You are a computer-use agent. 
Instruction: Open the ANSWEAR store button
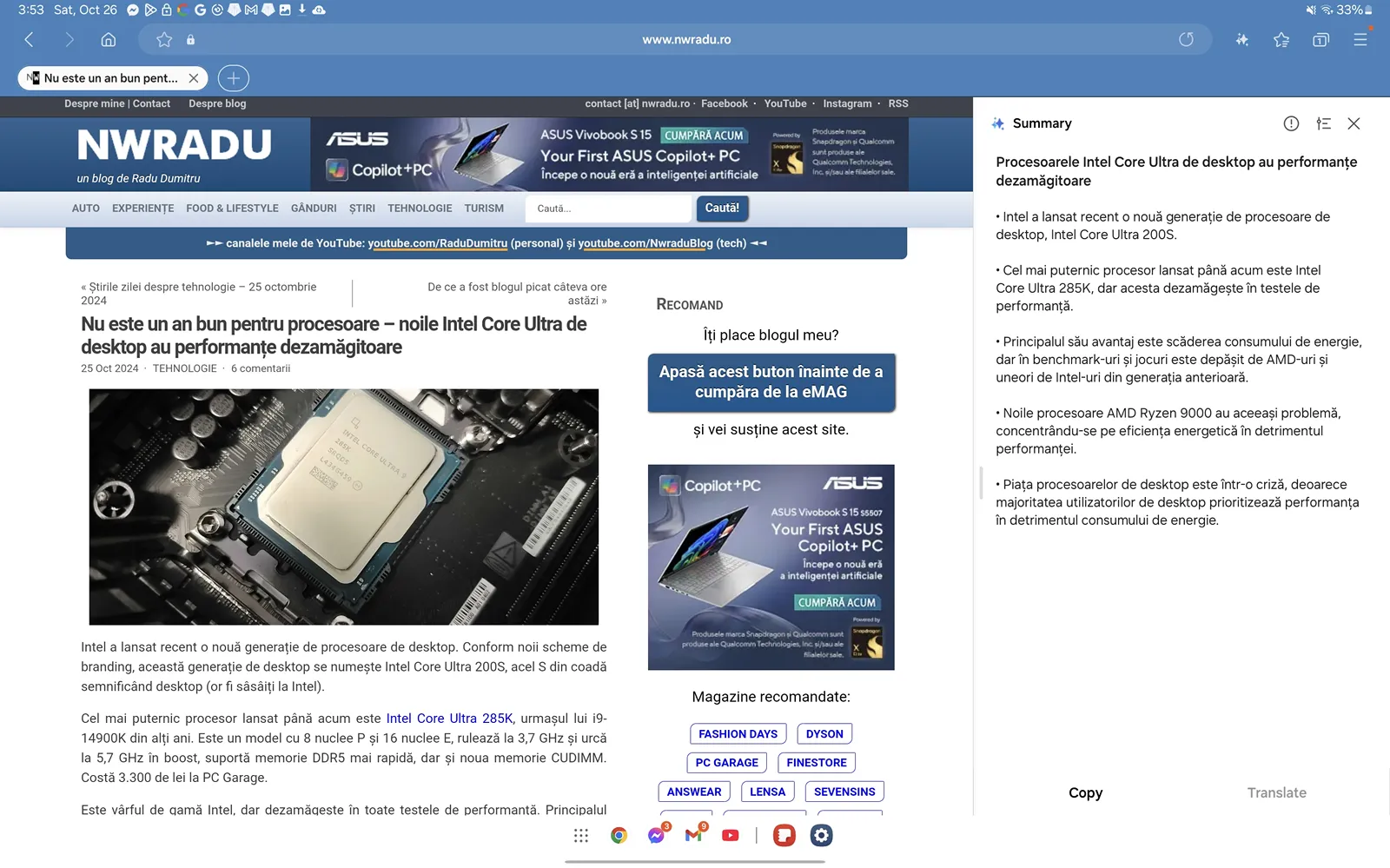pyautogui.click(x=694, y=792)
